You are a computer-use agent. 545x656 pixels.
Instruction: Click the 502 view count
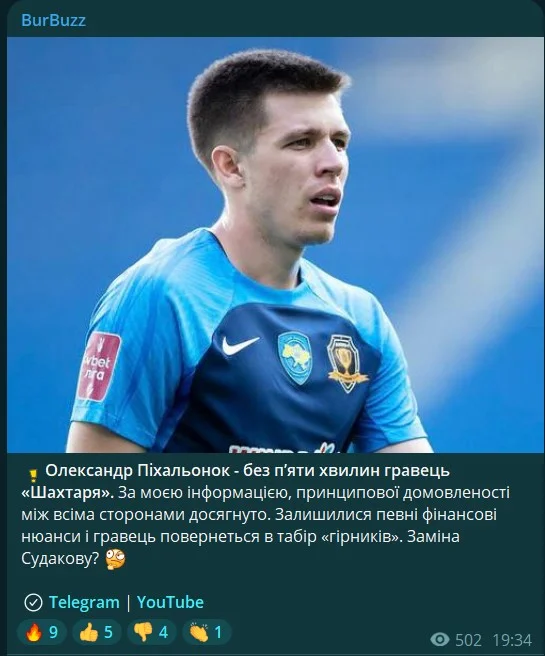tap(468, 640)
